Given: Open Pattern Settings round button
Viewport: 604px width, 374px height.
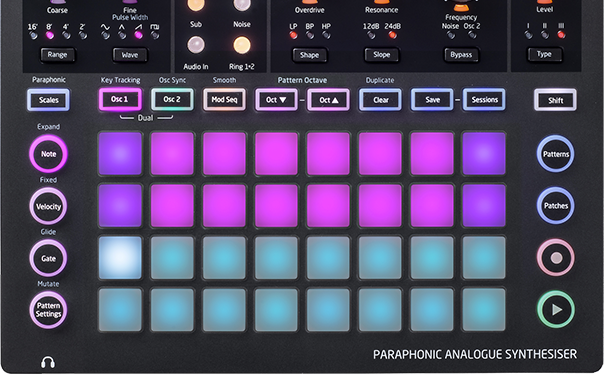Looking at the screenshot, I should 49,310.
